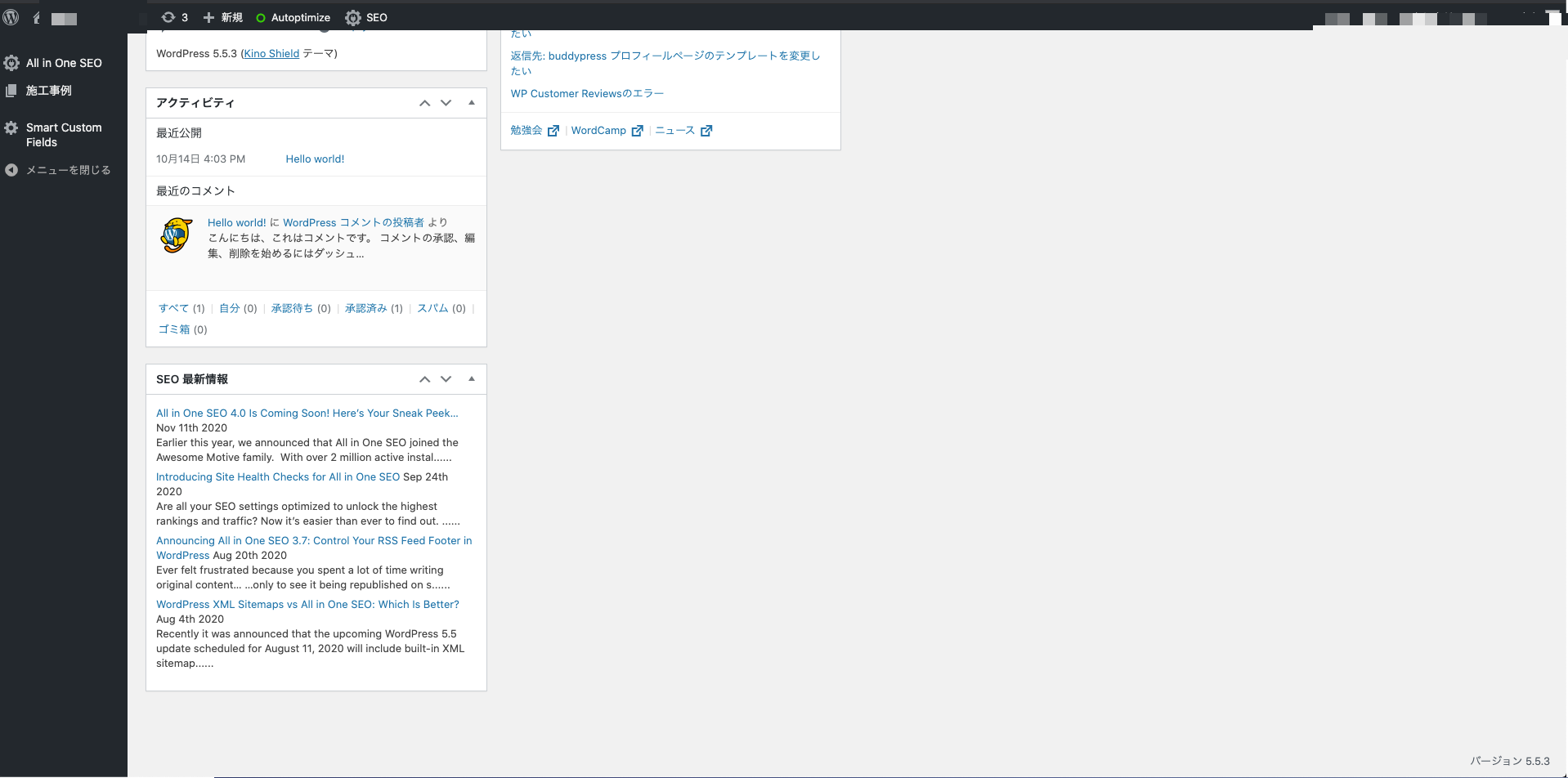Collapse the アクティビティ panel
The height and width of the screenshot is (778, 1568).
(472, 103)
